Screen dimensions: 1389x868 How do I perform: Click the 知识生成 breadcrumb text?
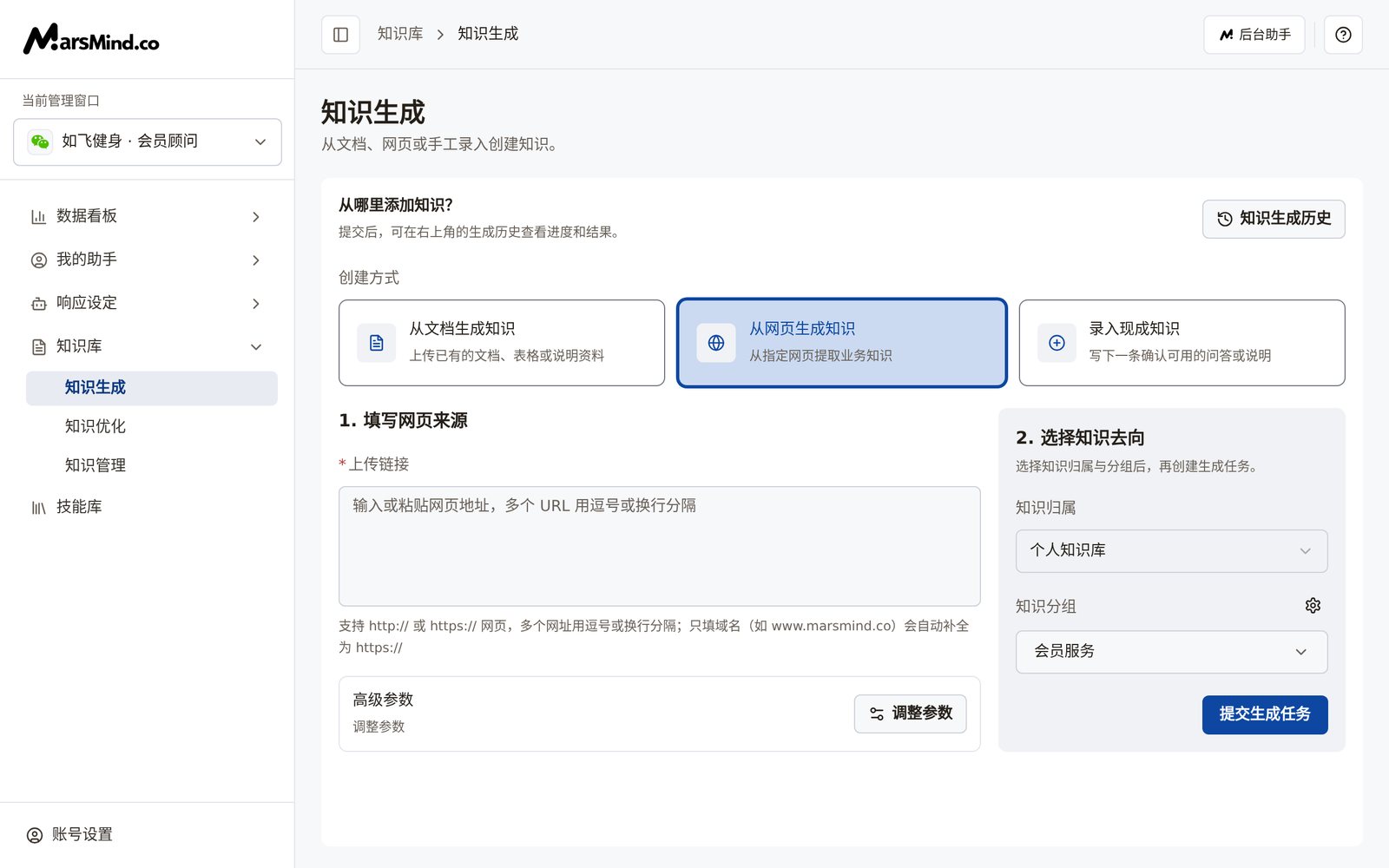pyautogui.click(x=488, y=34)
